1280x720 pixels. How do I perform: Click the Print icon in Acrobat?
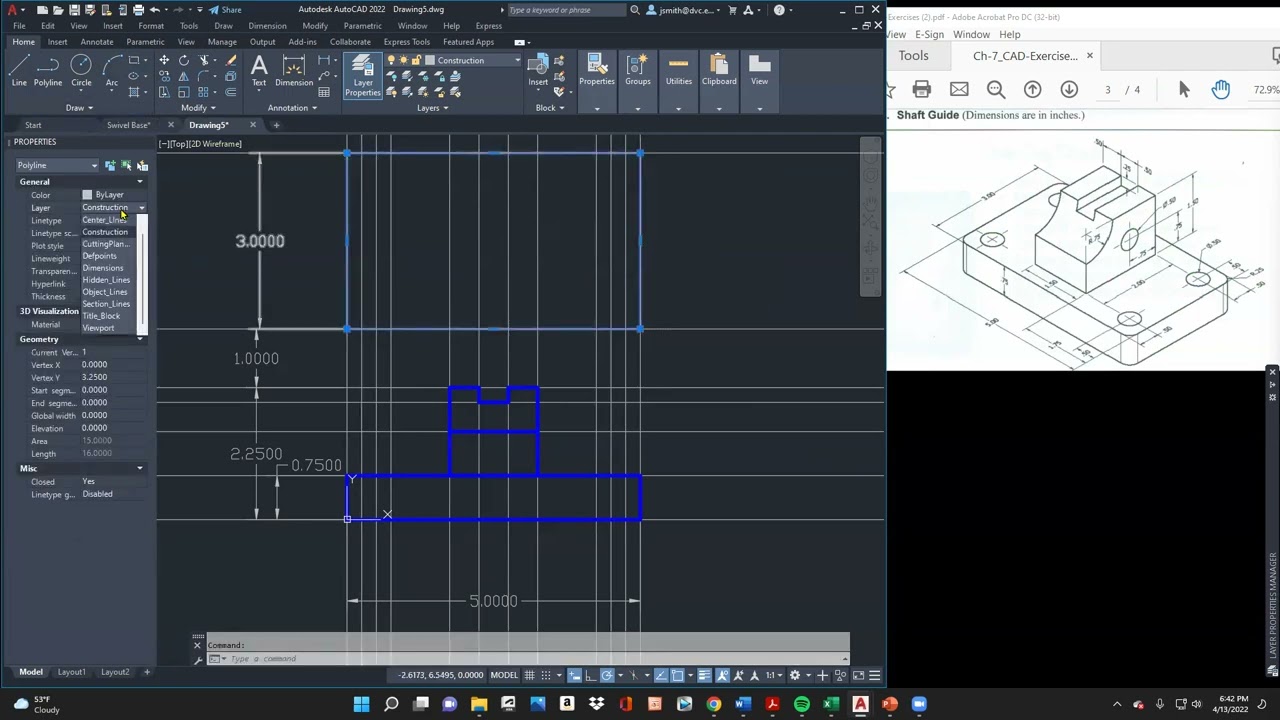[922, 90]
